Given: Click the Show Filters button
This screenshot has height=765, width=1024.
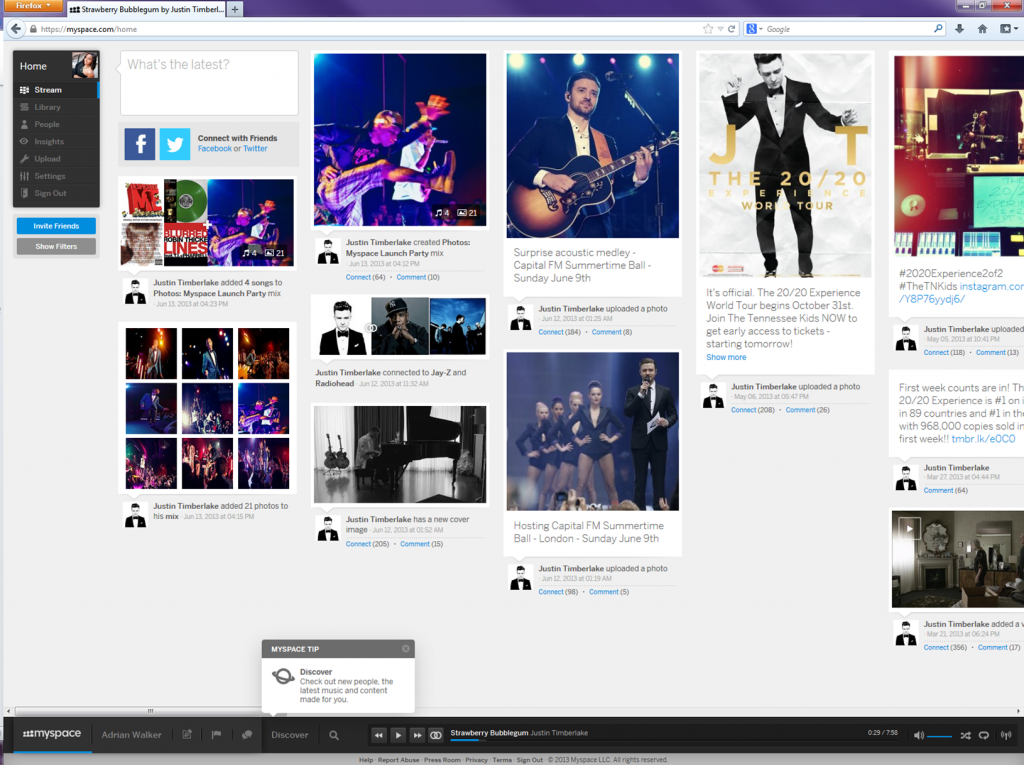Looking at the screenshot, I should tap(56, 246).
